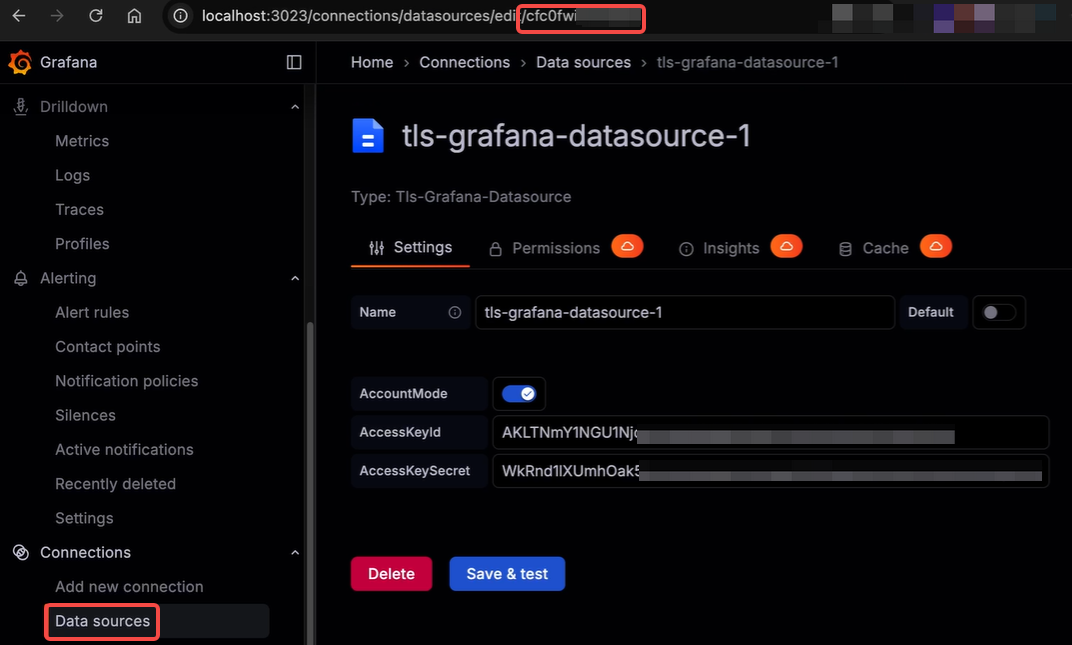Open Contact points in the sidebar
This screenshot has height=645, width=1072.
coord(108,347)
